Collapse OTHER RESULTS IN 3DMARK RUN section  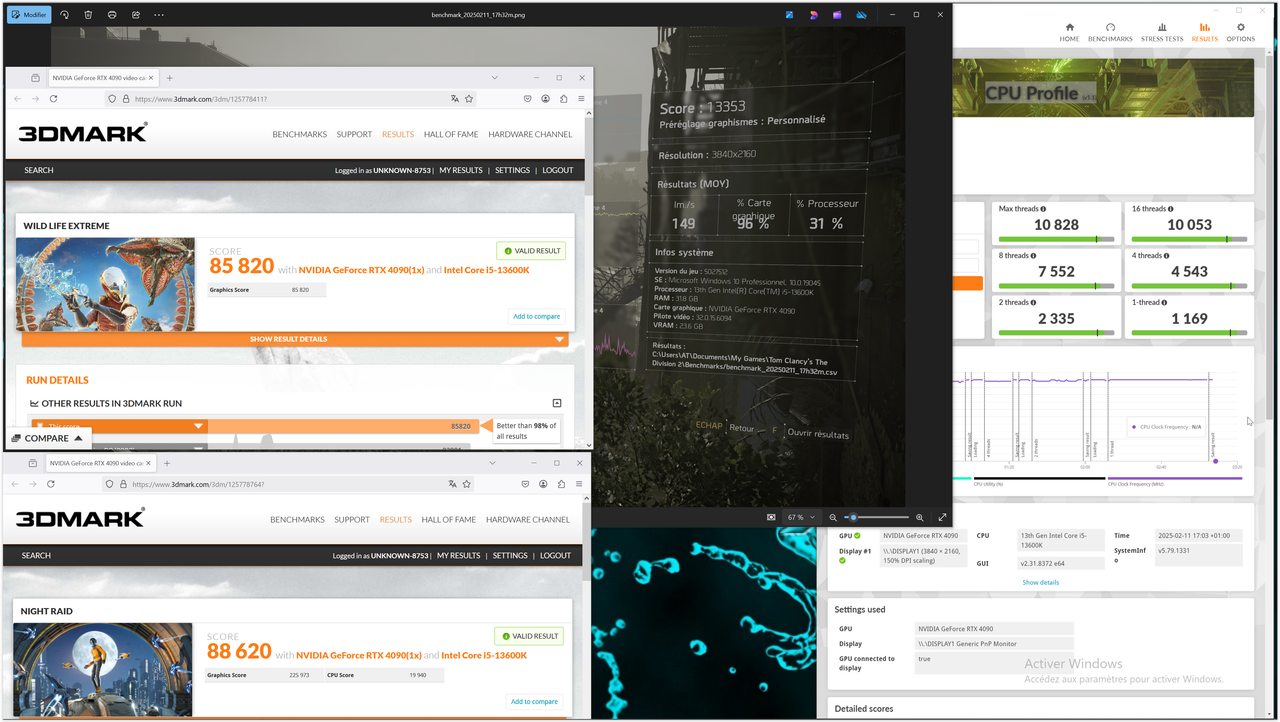557,403
